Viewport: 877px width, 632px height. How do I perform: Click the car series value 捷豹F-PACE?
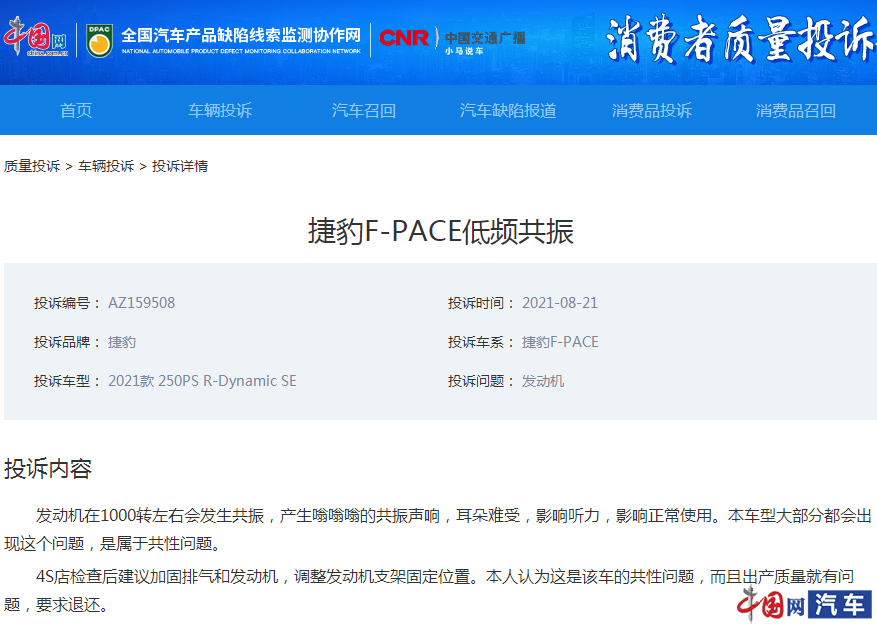click(x=560, y=342)
